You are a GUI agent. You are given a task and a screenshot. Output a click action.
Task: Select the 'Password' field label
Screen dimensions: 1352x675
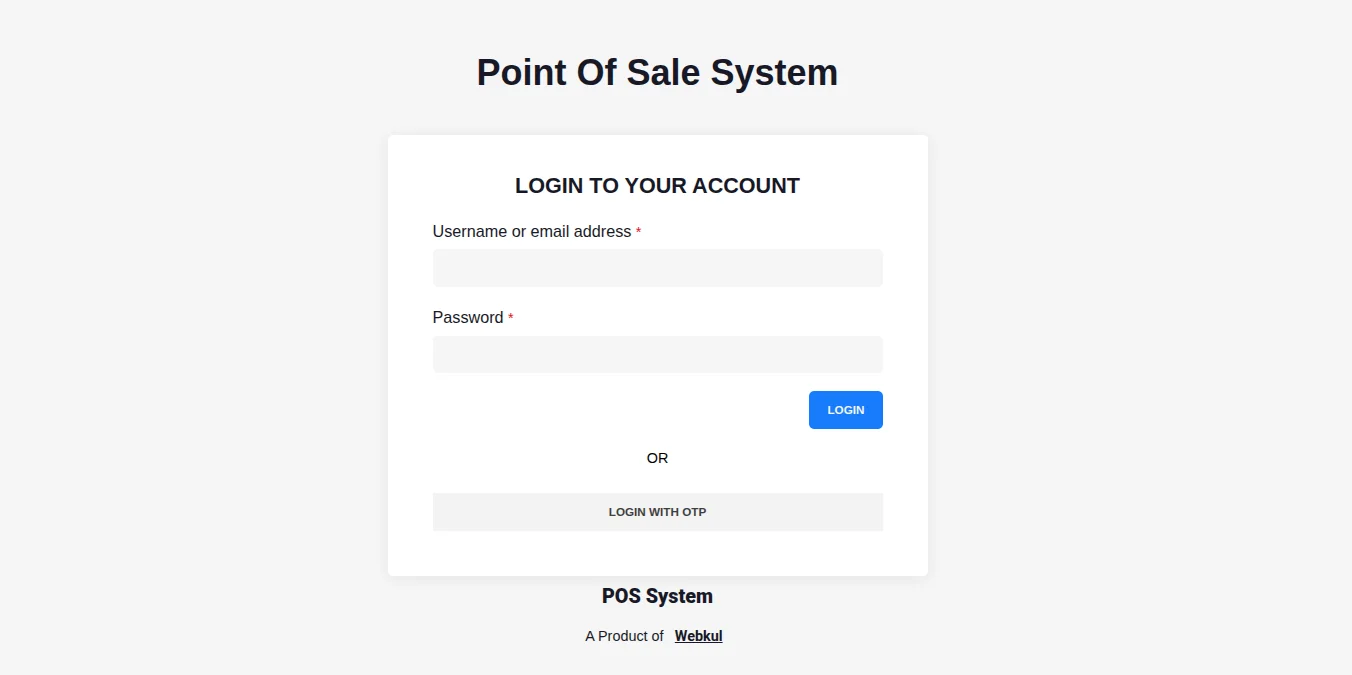click(x=468, y=317)
